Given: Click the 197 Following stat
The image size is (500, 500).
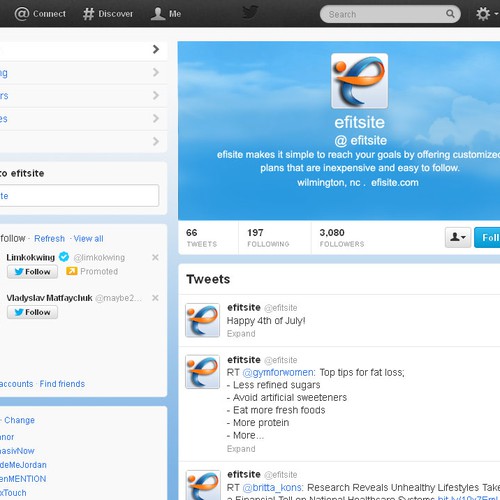Looking at the screenshot, I should pos(268,238).
